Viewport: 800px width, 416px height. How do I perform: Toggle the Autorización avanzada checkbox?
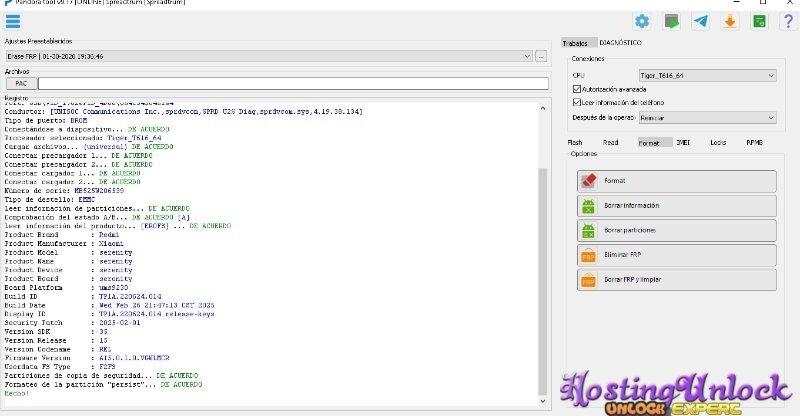click(x=577, y=89)
